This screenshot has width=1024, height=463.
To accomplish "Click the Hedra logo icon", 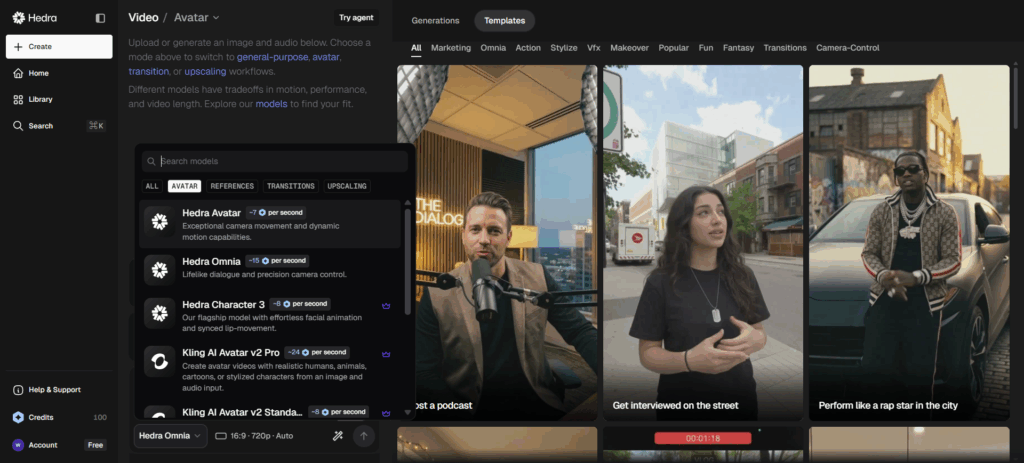I will click(18, 18).
